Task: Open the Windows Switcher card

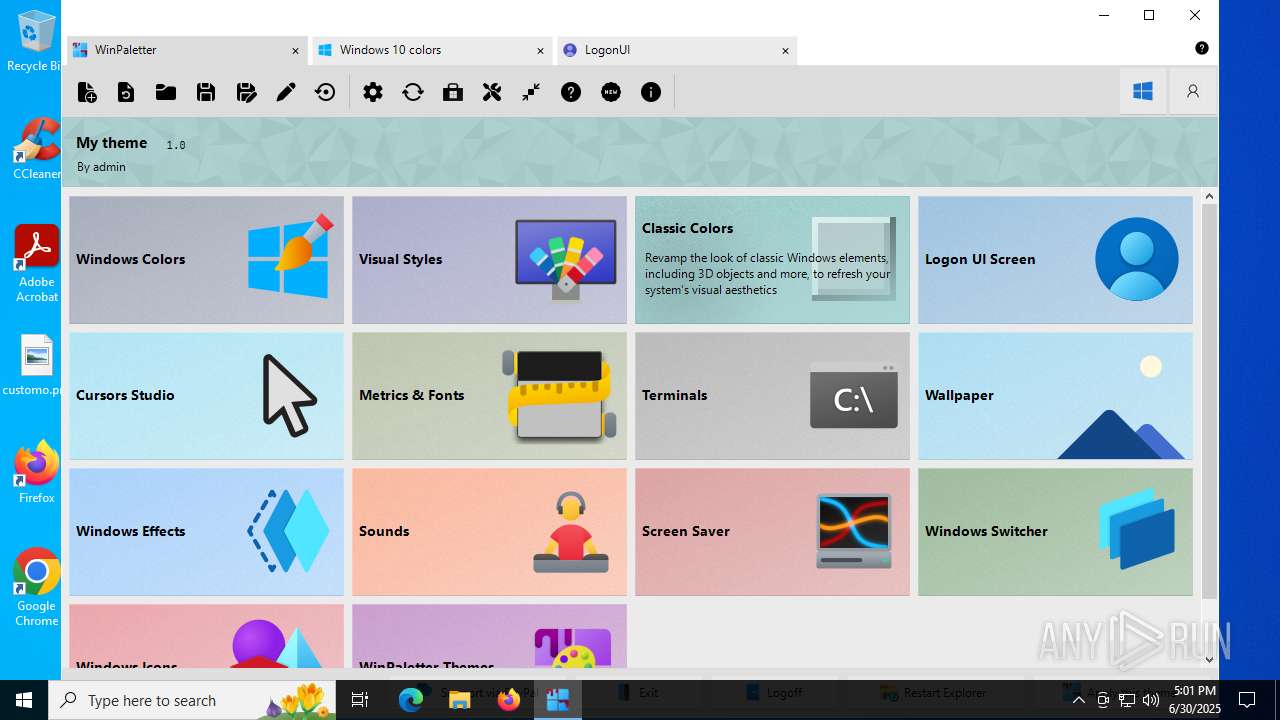Action: 1055,532
